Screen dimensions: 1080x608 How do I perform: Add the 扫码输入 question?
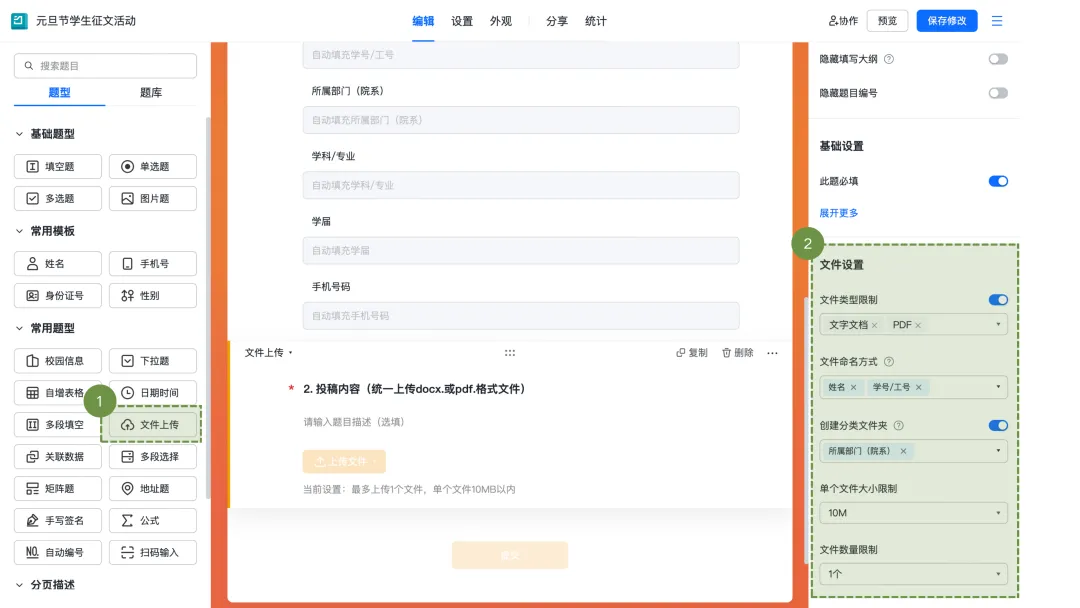coord(153,552)
